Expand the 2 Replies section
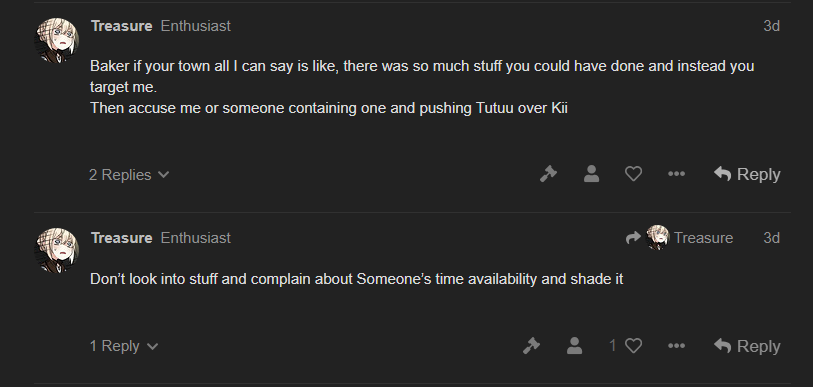Screen dimensions: 813x387 [129, 175]
